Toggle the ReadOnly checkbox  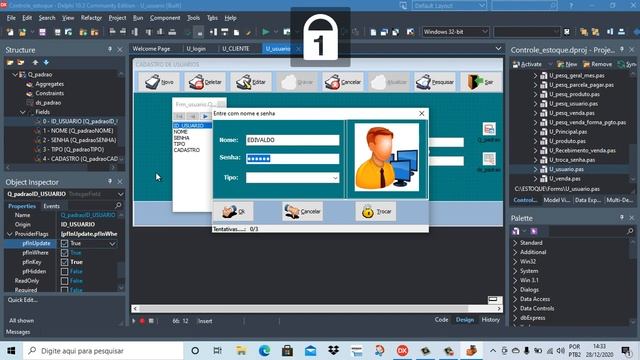tap(64, 281)
